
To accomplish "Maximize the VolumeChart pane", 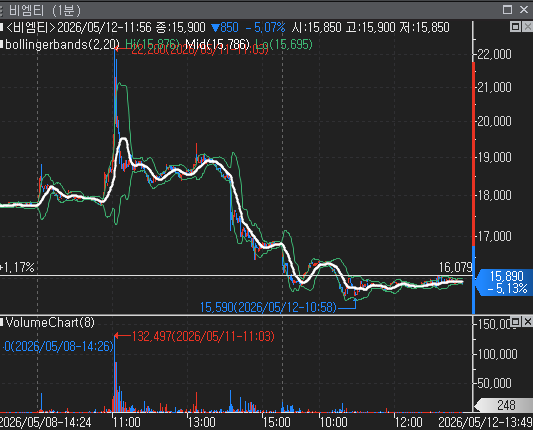I will coord(515,321).
